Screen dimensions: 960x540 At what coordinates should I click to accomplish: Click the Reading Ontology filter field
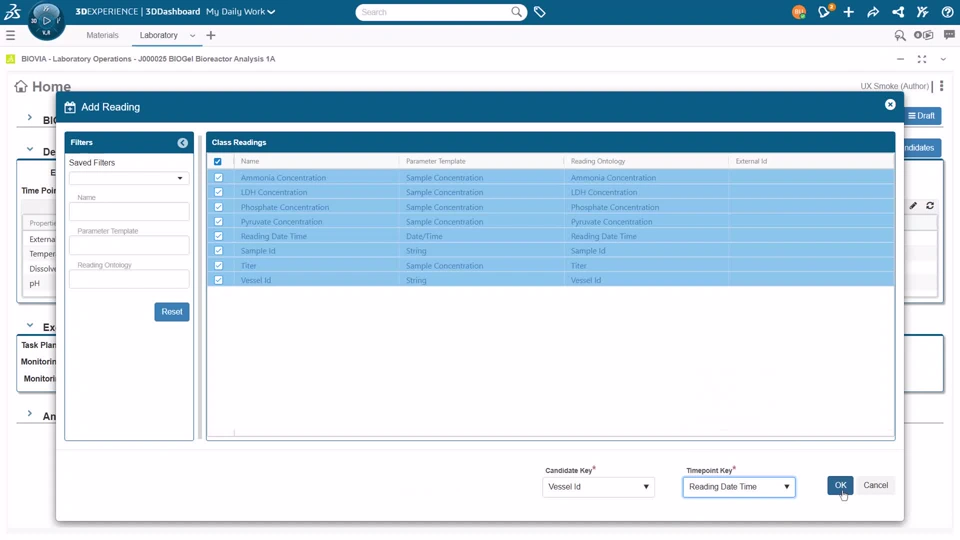(x=129, y=280)
